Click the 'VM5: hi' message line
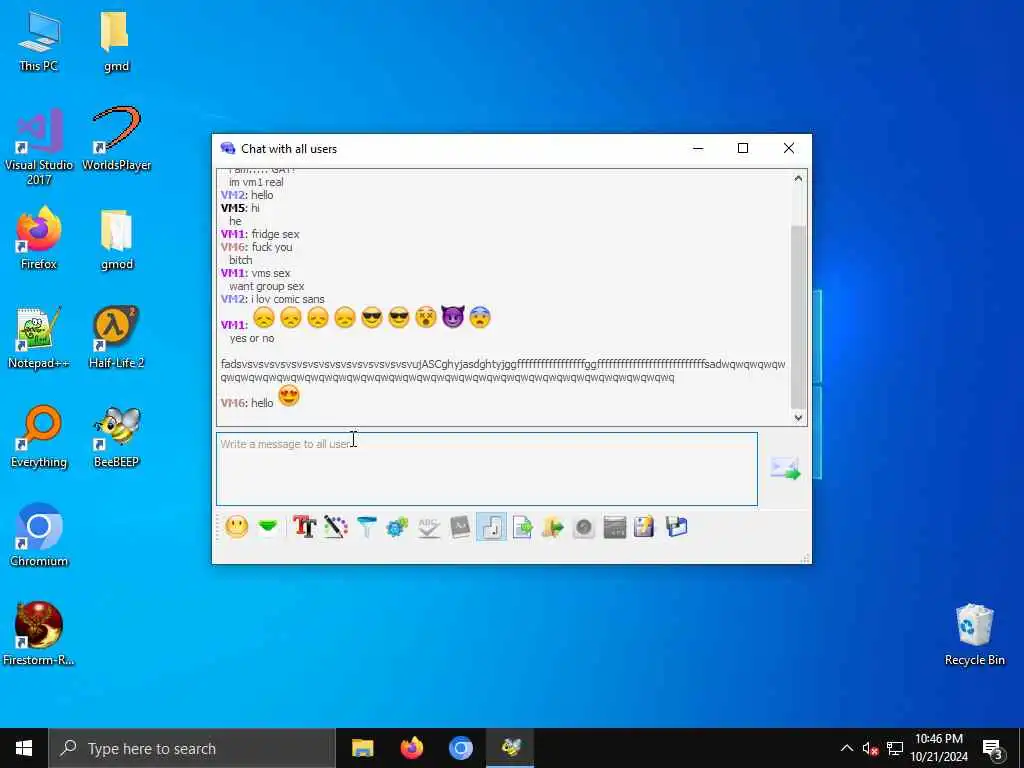 pos(240,208)
